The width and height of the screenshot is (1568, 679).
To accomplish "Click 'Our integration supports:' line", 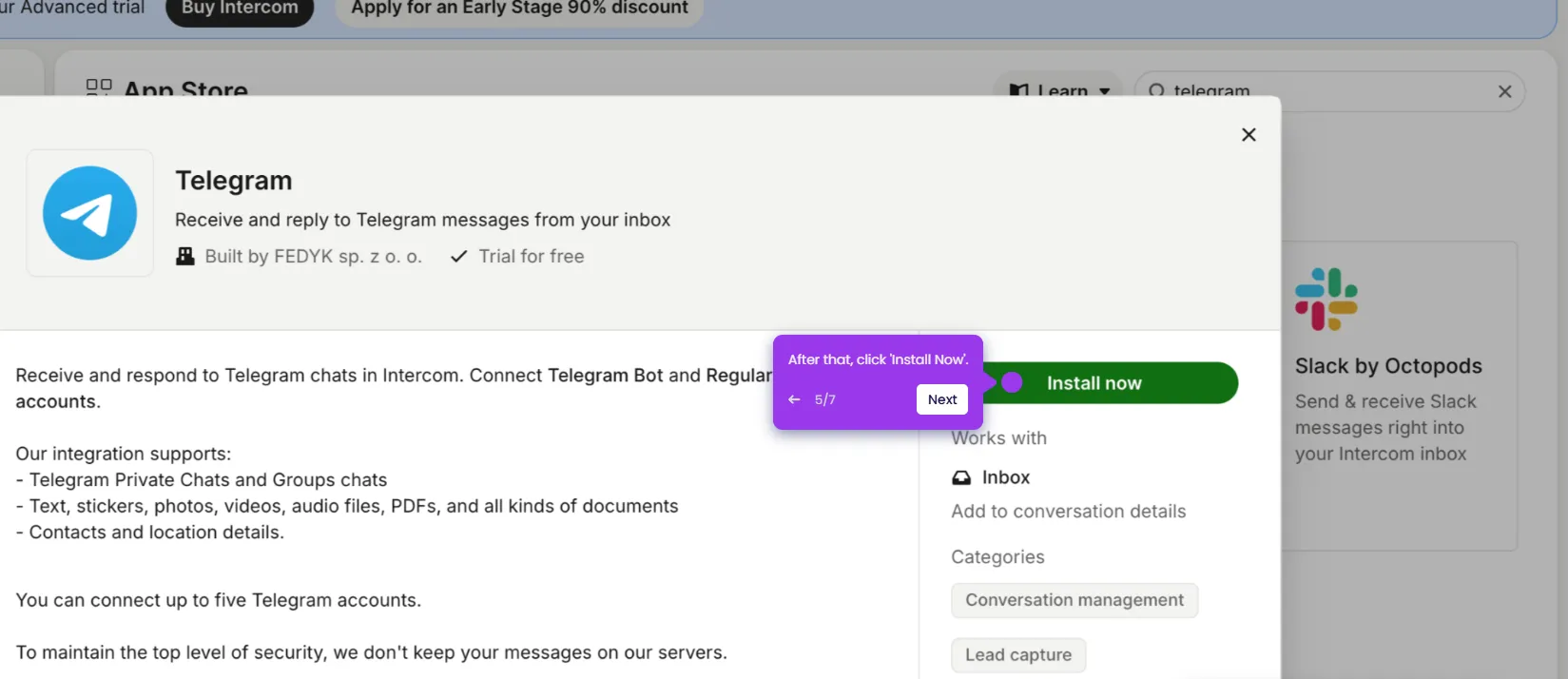I will (x=124, y=454).
